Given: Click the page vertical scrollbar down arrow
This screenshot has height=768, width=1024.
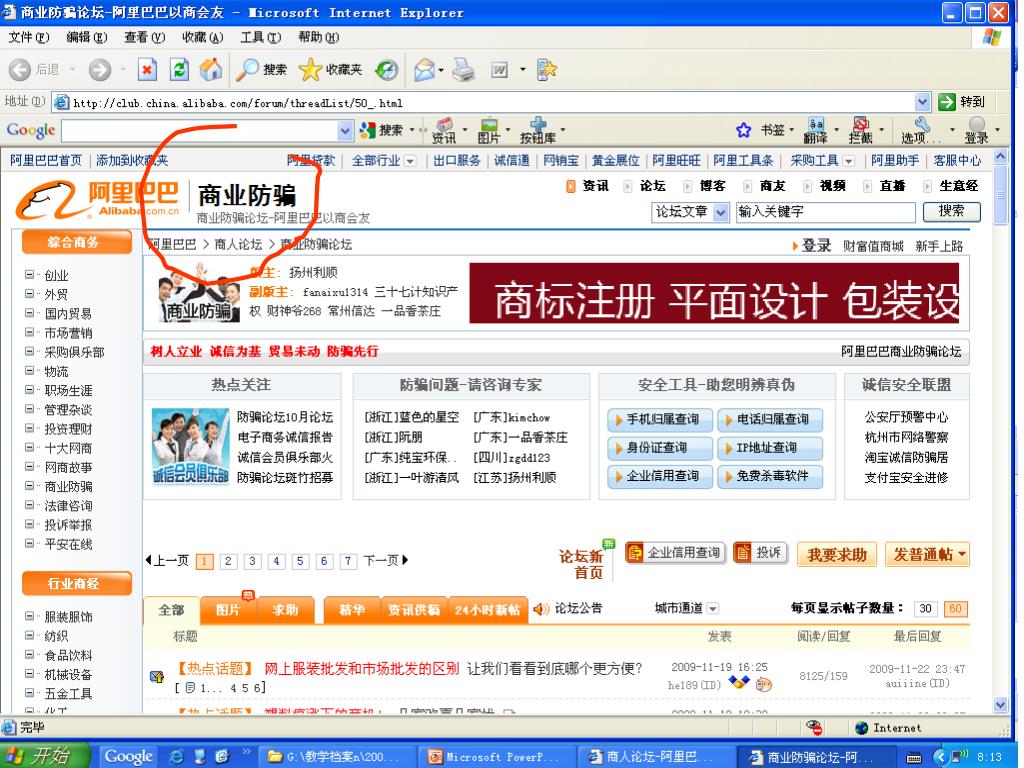Looking at the screenshot, I should tap(1000, 704).
